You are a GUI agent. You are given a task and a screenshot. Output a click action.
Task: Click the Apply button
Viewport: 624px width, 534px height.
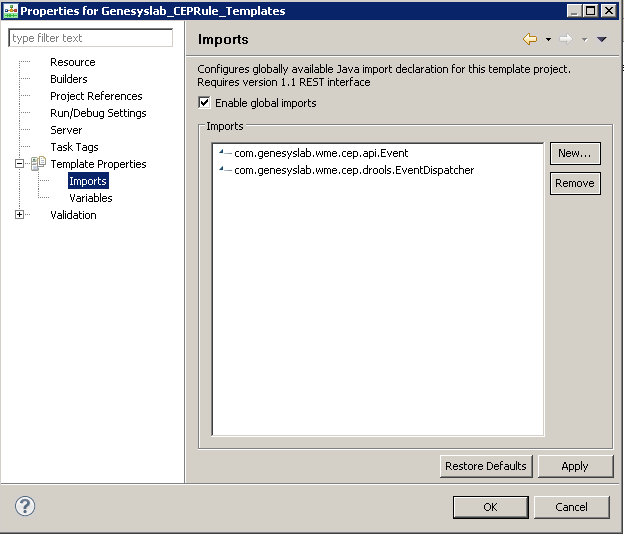click(575, 466)
